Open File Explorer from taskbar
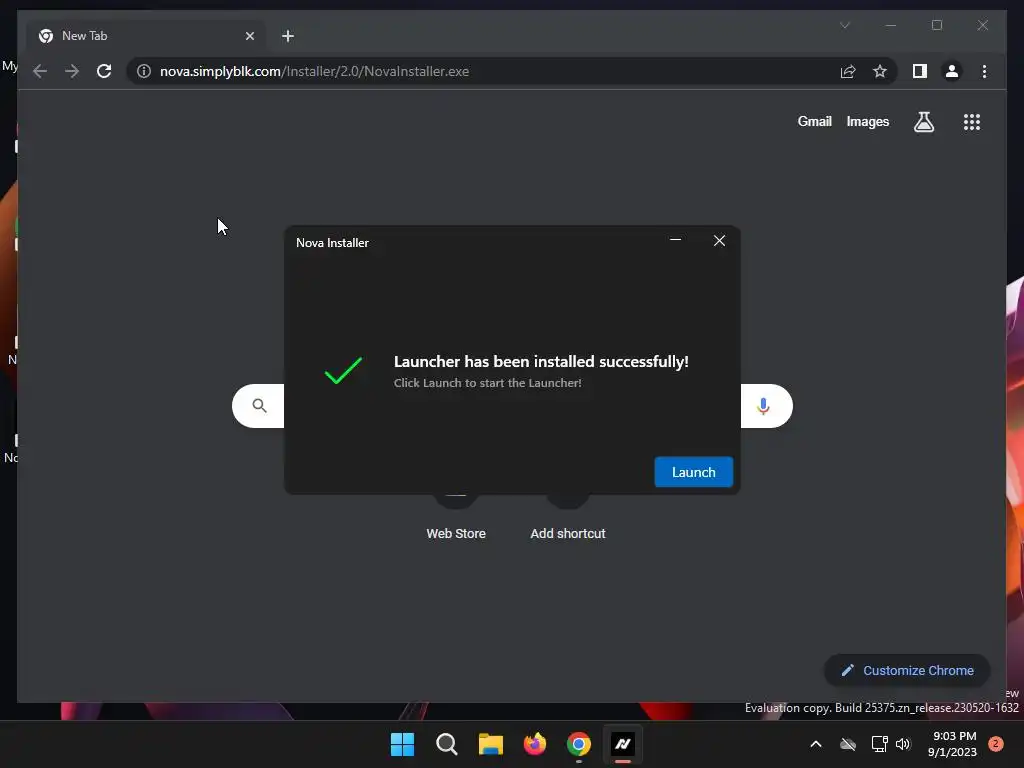1024x768 pixels. point(490,744)
